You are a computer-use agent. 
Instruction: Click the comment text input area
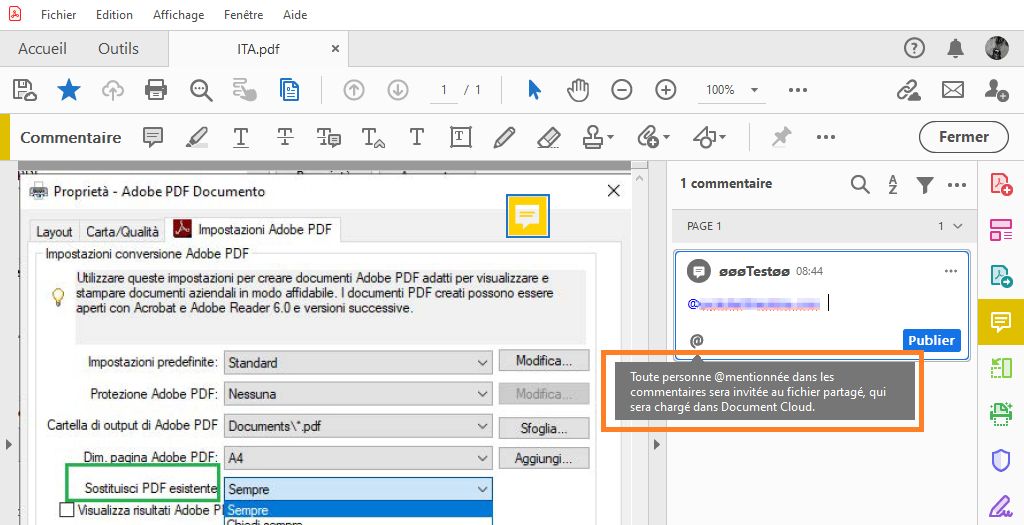point(822,303)
